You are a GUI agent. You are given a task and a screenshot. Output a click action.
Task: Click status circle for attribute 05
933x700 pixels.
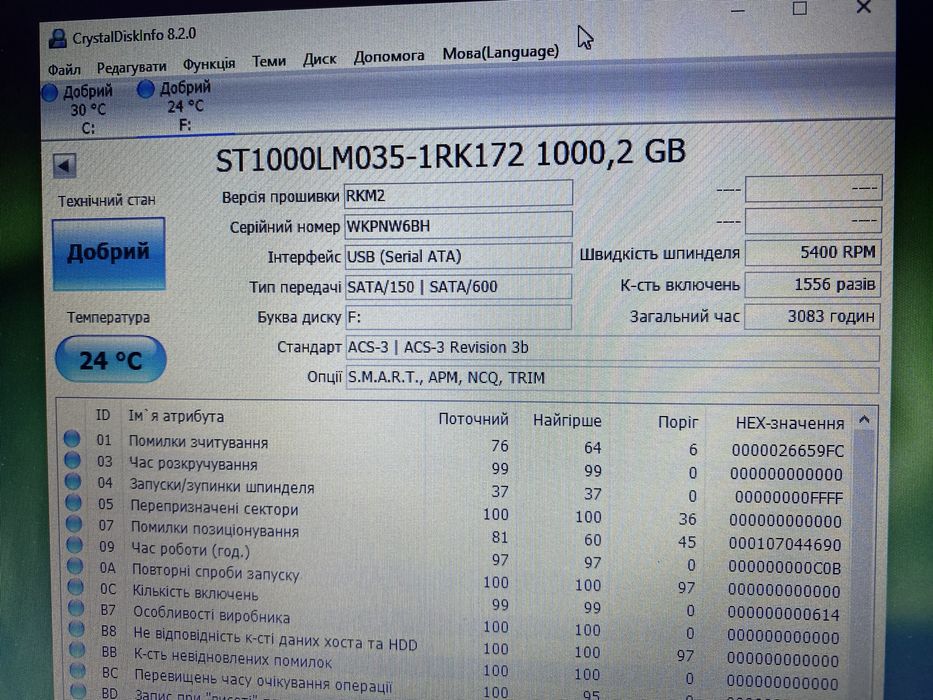click(x=73, y=502)
